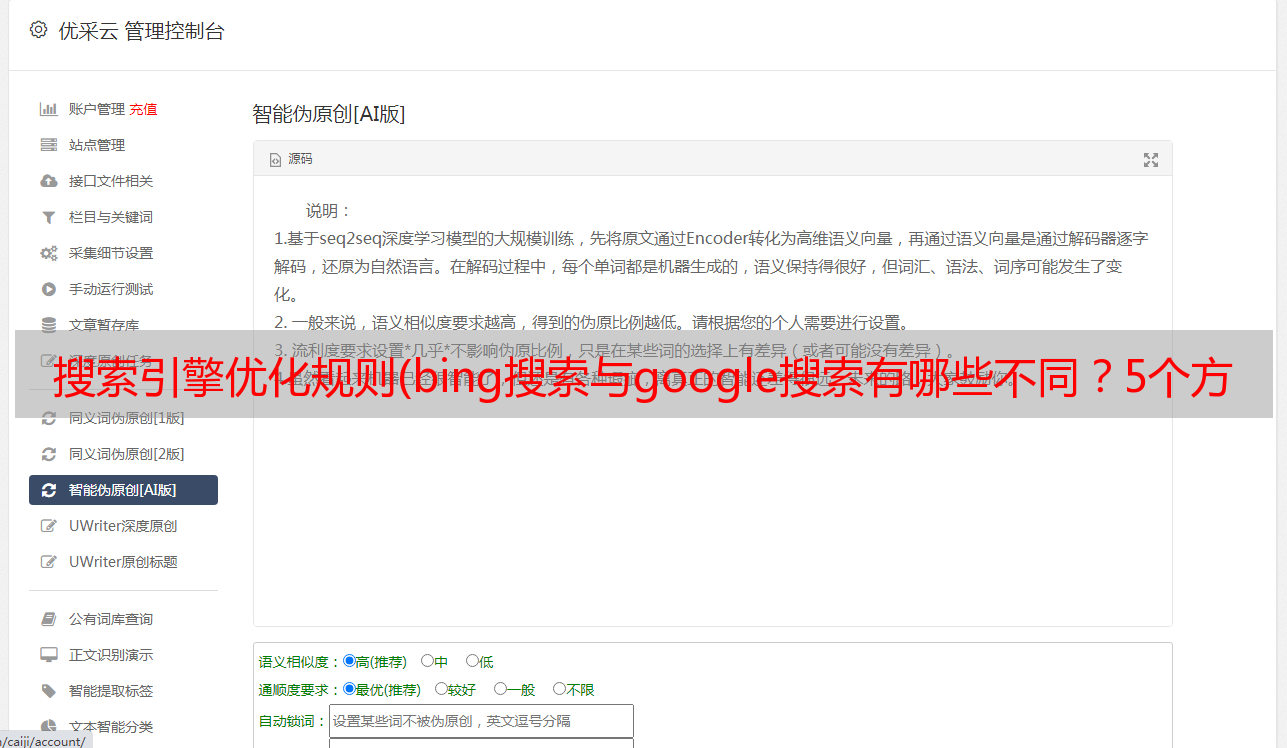Open UWriter原创标题 in the sidebar
Screen dimensions: 1287x748
pyautogui.click(x=123, y=562)
